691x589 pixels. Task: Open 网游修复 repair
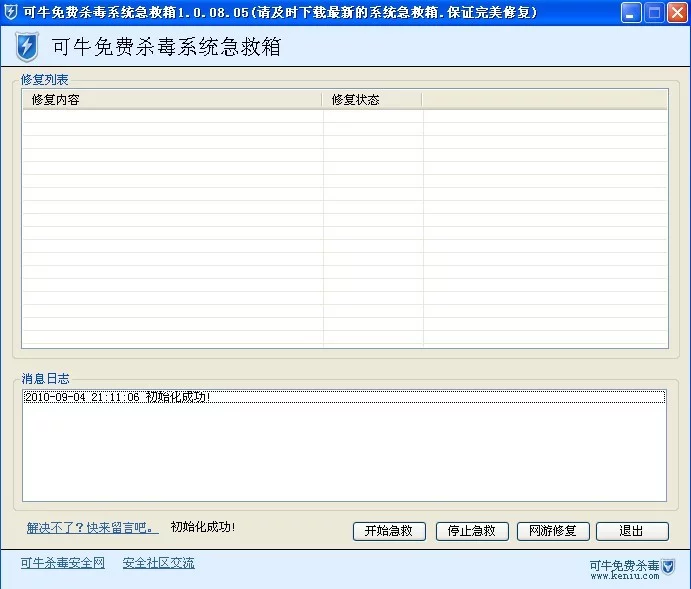pyautogui.click(x=553, y=531)
